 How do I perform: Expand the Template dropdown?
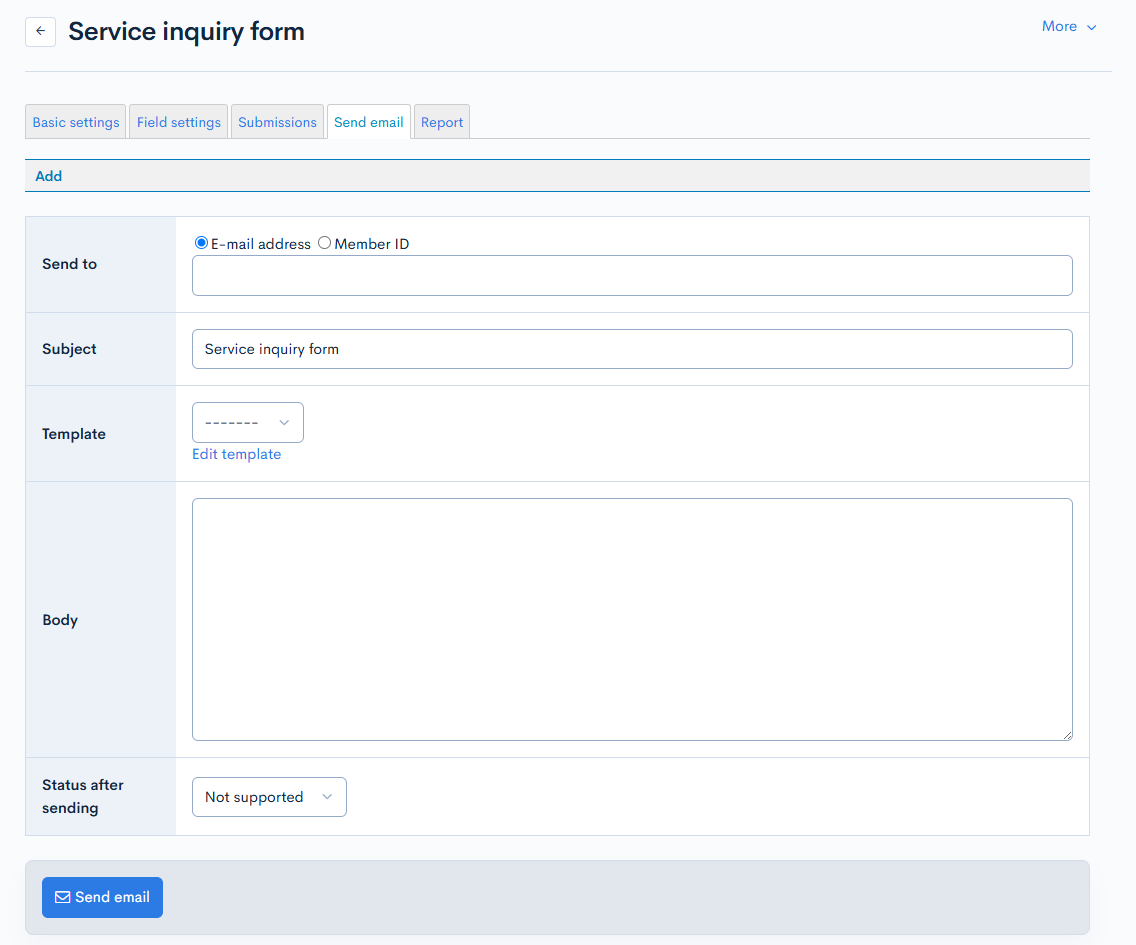pyautogui.click(x=247, y=423)
